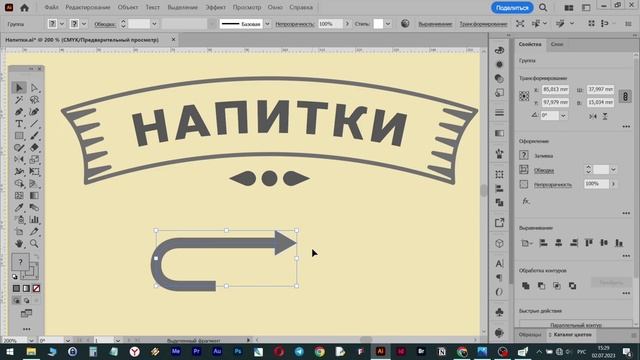Flip selection horizontally in Transform section
This screenshot has height=360, width=640.
(593, 116)
